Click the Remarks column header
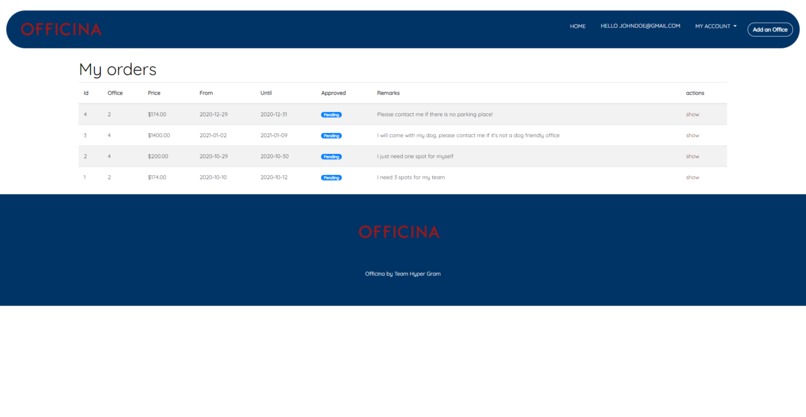 tap(388, 93)
